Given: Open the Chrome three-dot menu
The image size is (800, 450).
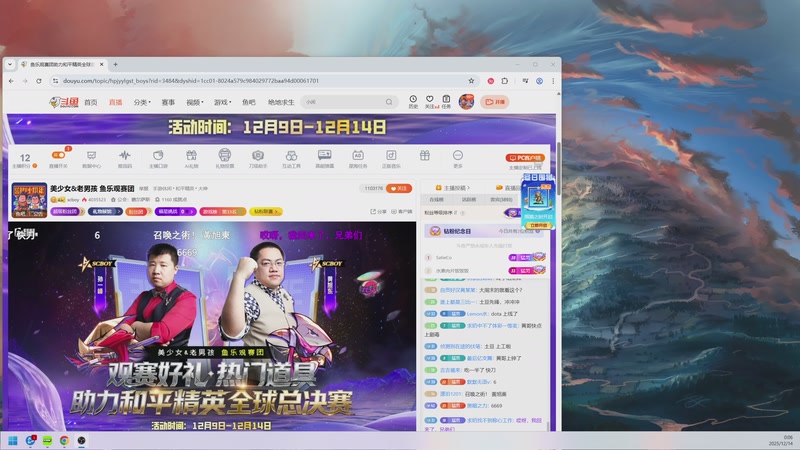Looking at the screenshot, I should click(x=553, y=81).
